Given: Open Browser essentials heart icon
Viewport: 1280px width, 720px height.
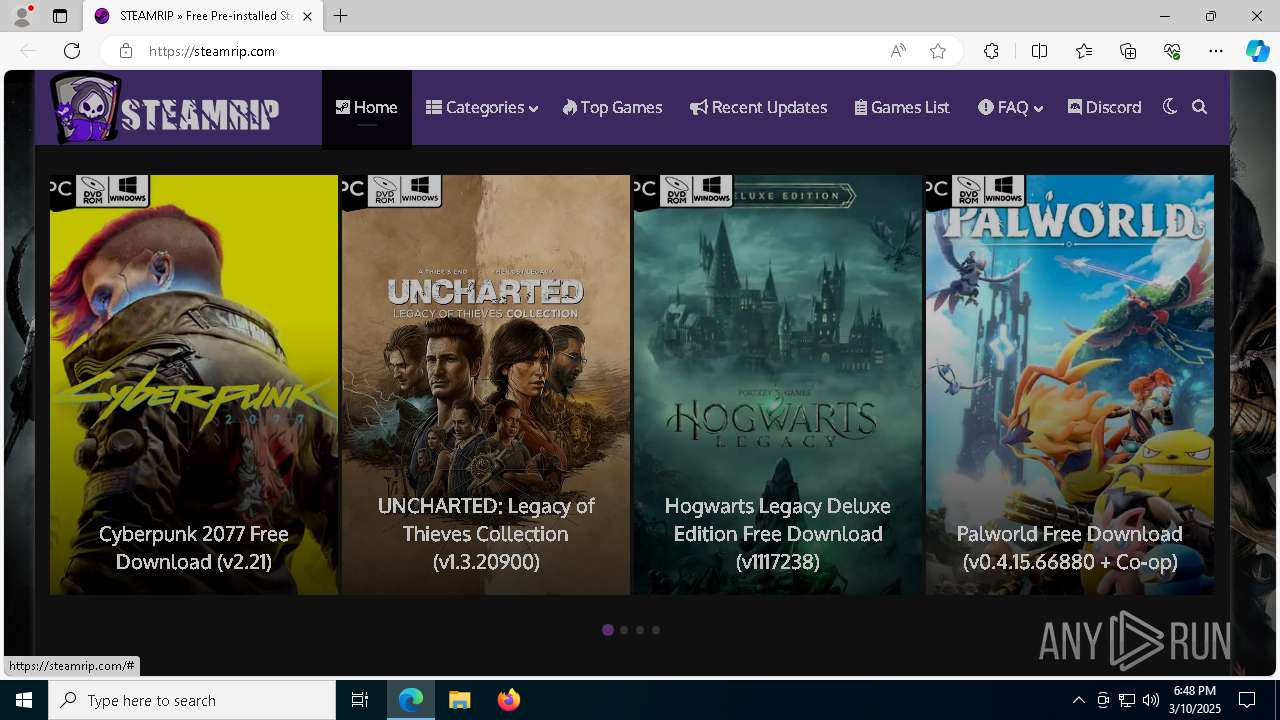Looking at the screenshot, I should point(1172,51).
